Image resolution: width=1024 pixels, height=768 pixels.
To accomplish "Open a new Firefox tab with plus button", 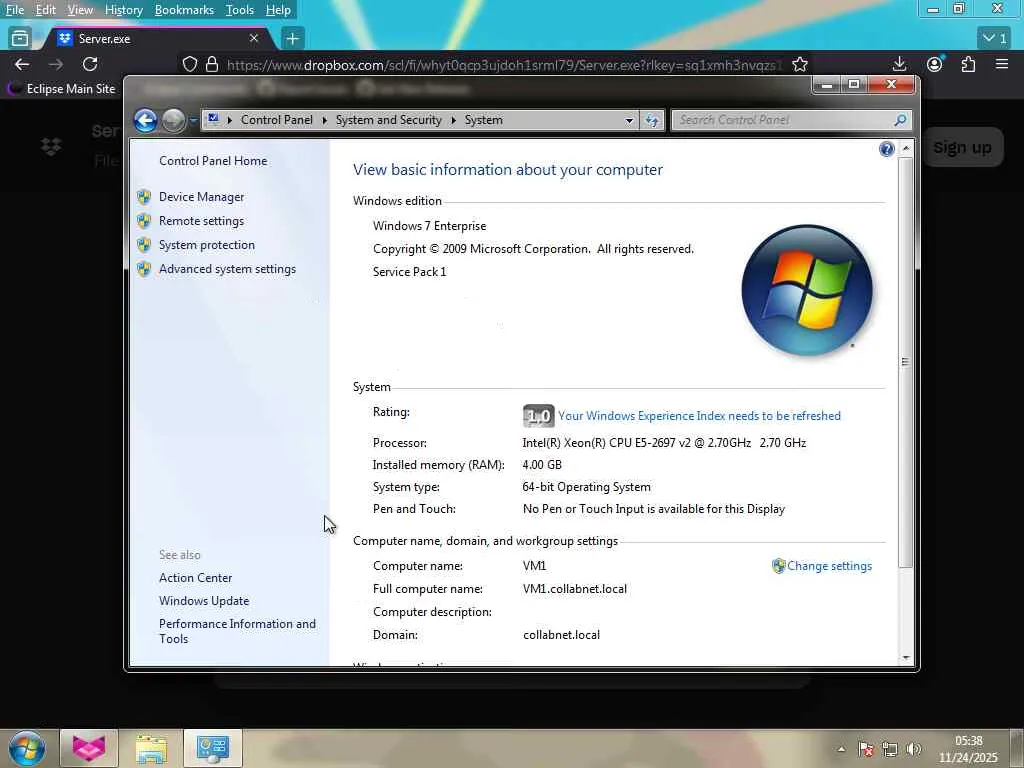I will pos(293,39).
